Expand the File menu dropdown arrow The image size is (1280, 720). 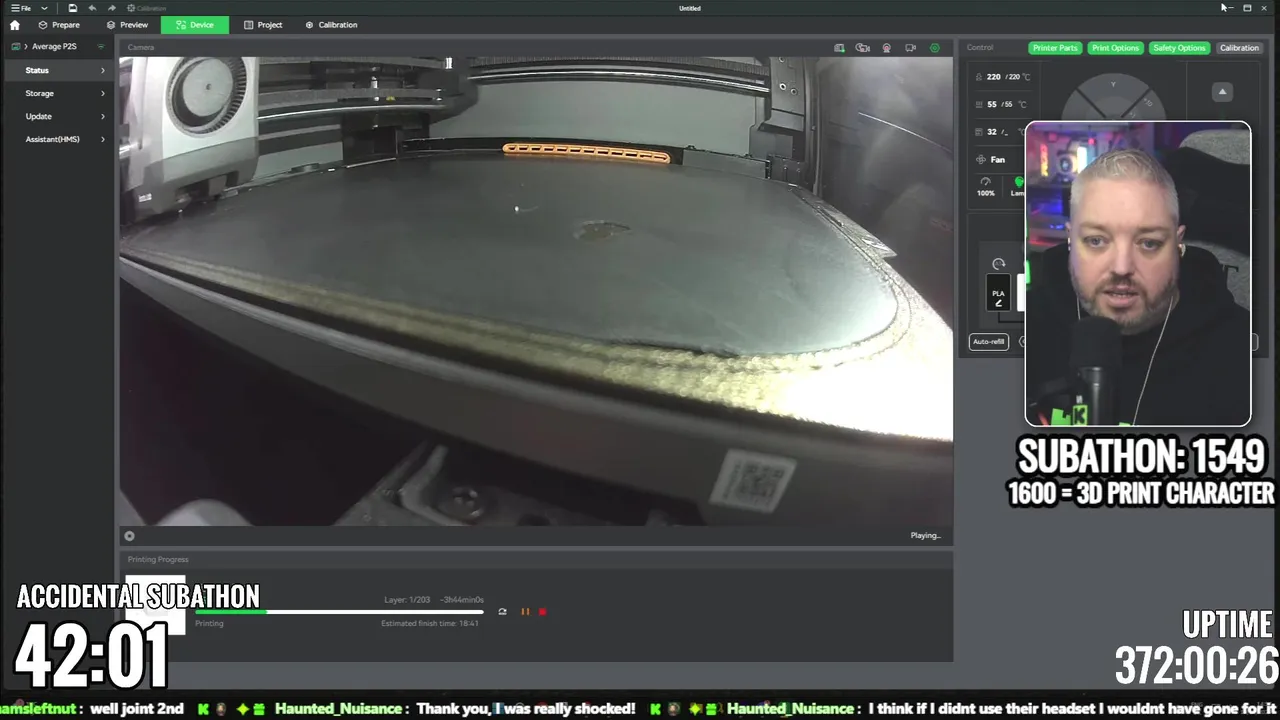(44, 8)
